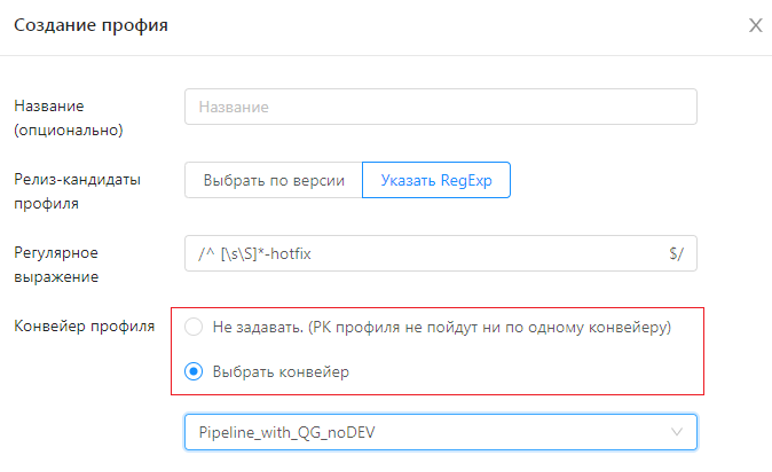Image resolution: width=772 pixels, height=472 pixels.
Task: Click the 'Релиз-кандидаты профиля' label
Action: (77, 191)
